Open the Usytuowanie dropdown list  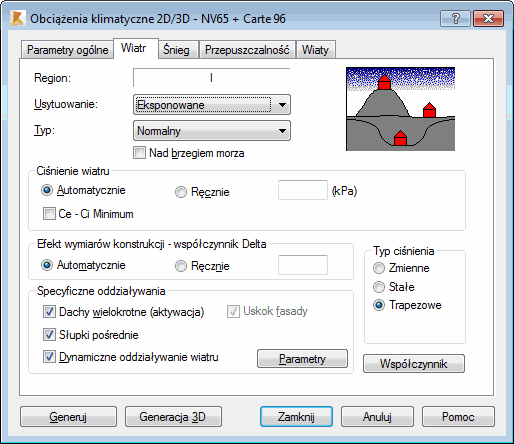[212, 105]
